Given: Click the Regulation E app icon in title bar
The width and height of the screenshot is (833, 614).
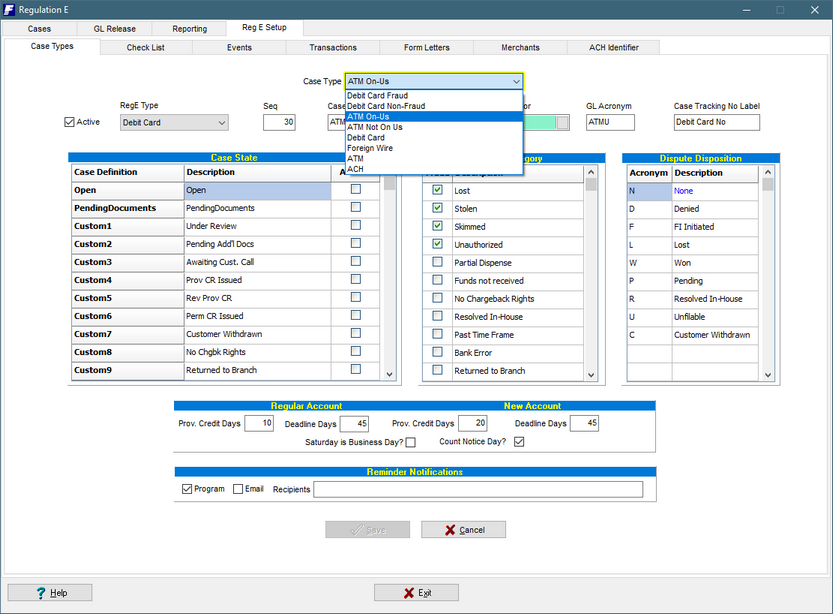Looking at the screenshot, I should (8, 10).
